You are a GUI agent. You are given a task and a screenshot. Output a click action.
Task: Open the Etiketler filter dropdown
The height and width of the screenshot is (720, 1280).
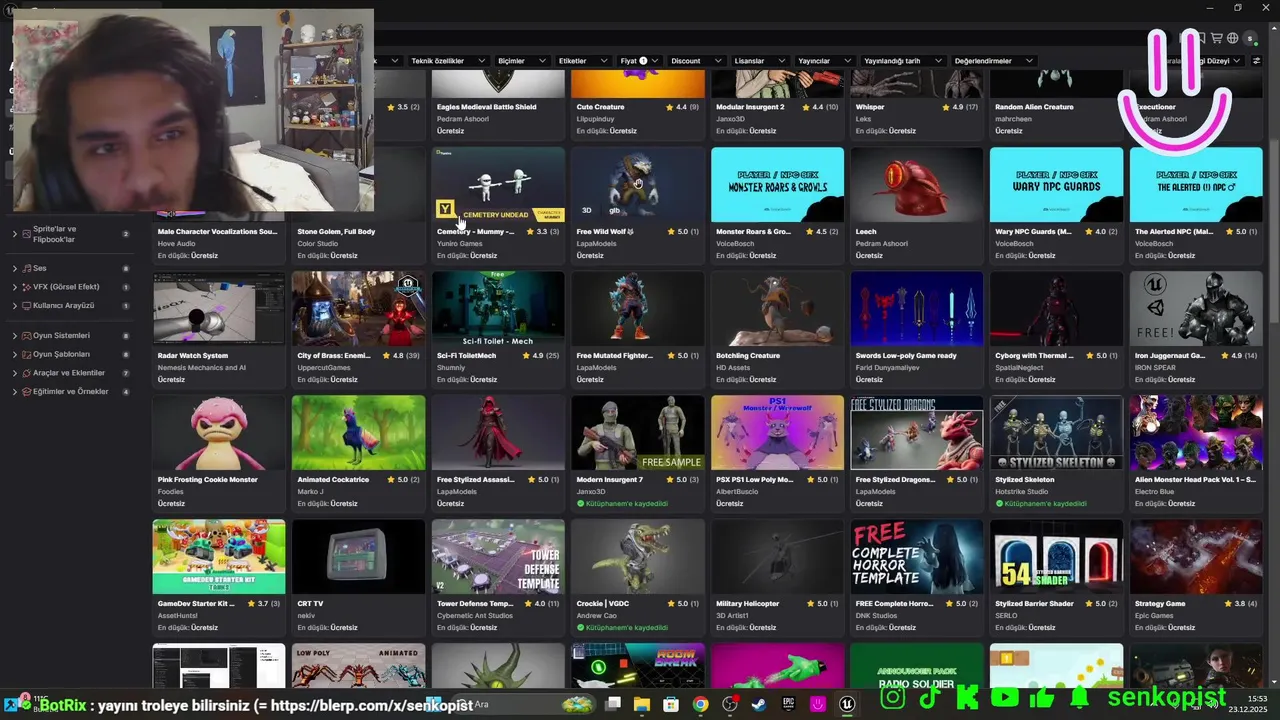tap(585, 61)
